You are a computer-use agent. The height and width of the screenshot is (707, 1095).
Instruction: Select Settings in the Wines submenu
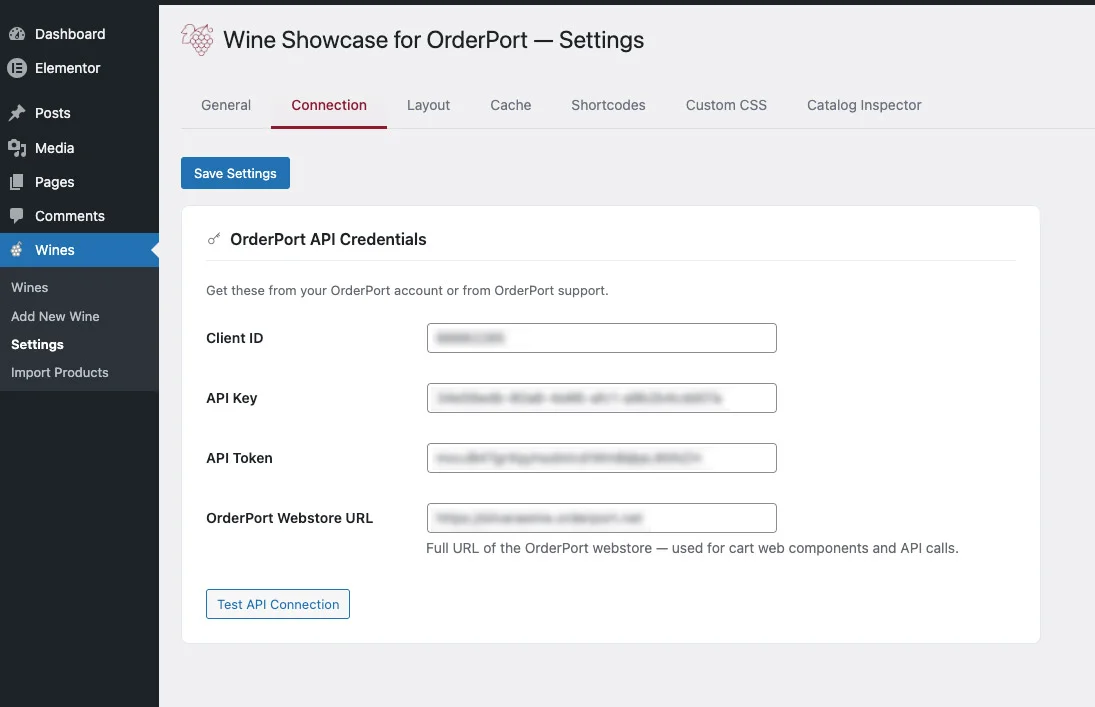click(37, 344)
